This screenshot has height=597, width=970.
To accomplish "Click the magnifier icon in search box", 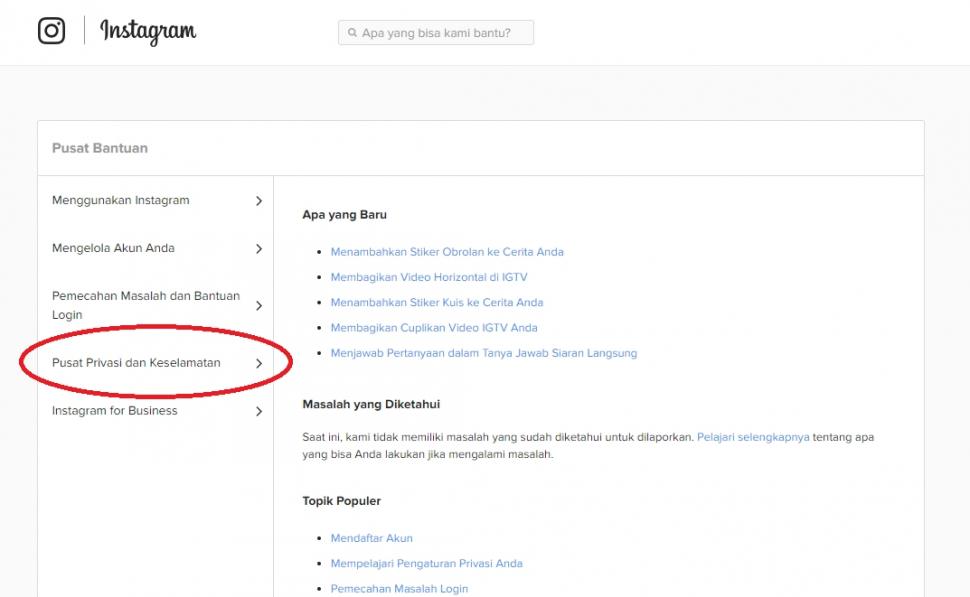I will pos(352,33).
